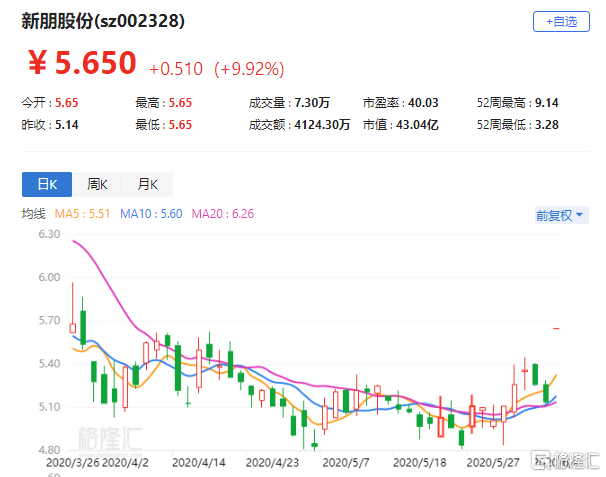
Task: Click the 成交额 turnover 4124.30万
Action: pos(322,125)
